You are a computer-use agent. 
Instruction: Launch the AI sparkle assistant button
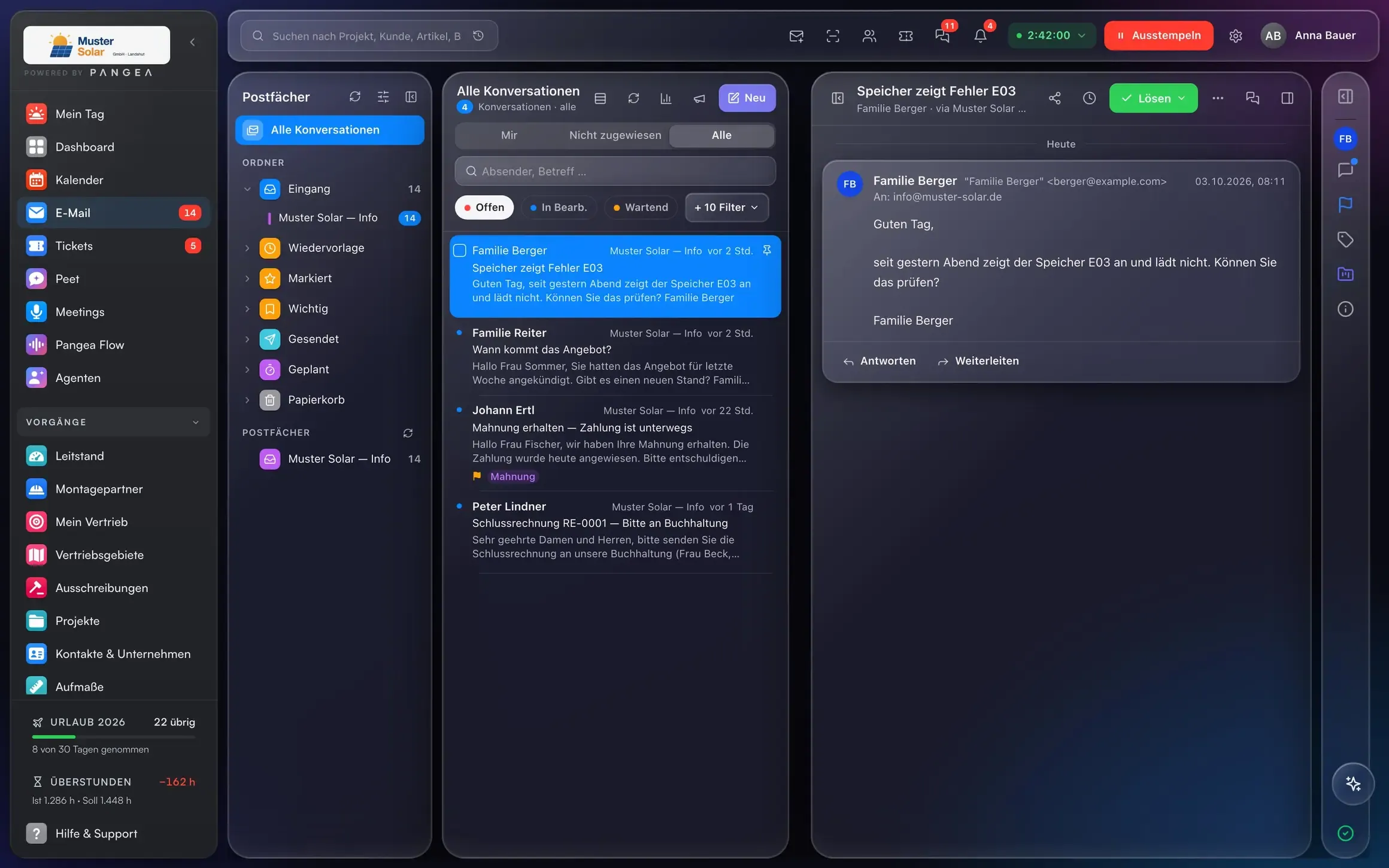[1353, 784]
